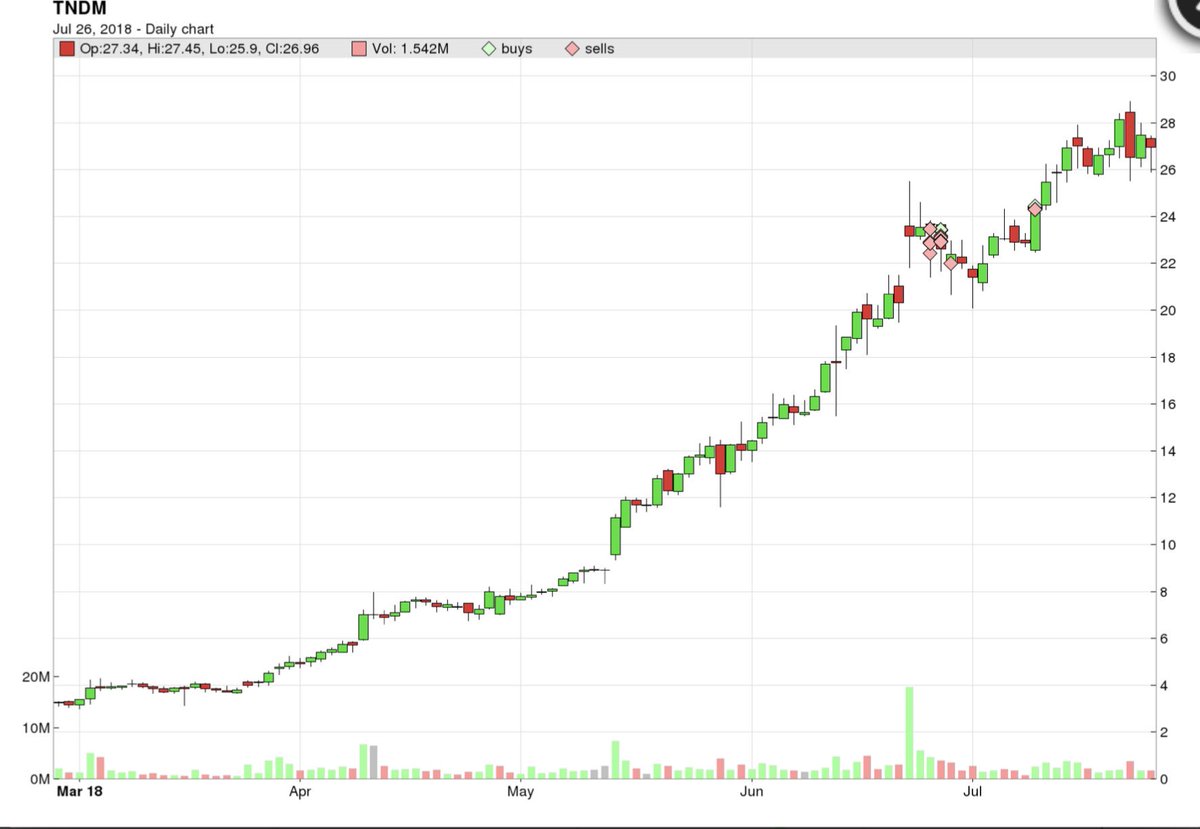Click the 'Vol: 1.542M' legend text
Screen dimensions: 1200x829
(x=409, y=48)
